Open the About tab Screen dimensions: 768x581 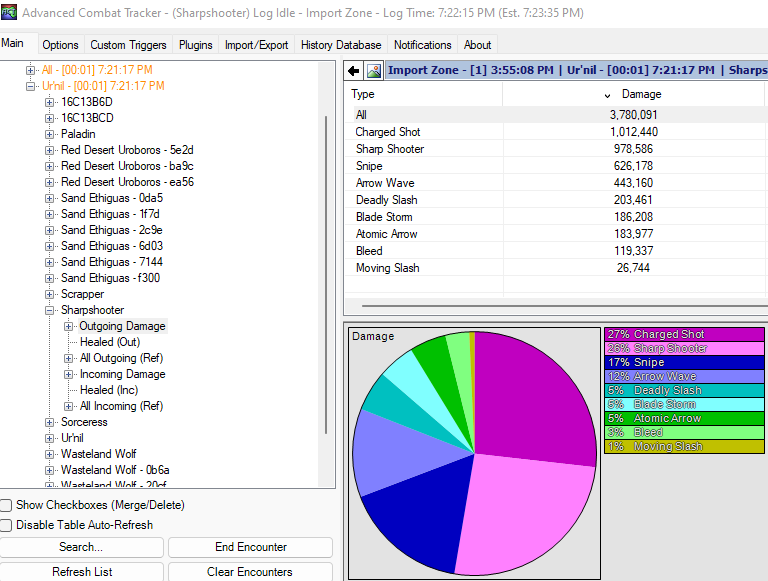coord(478,45)
